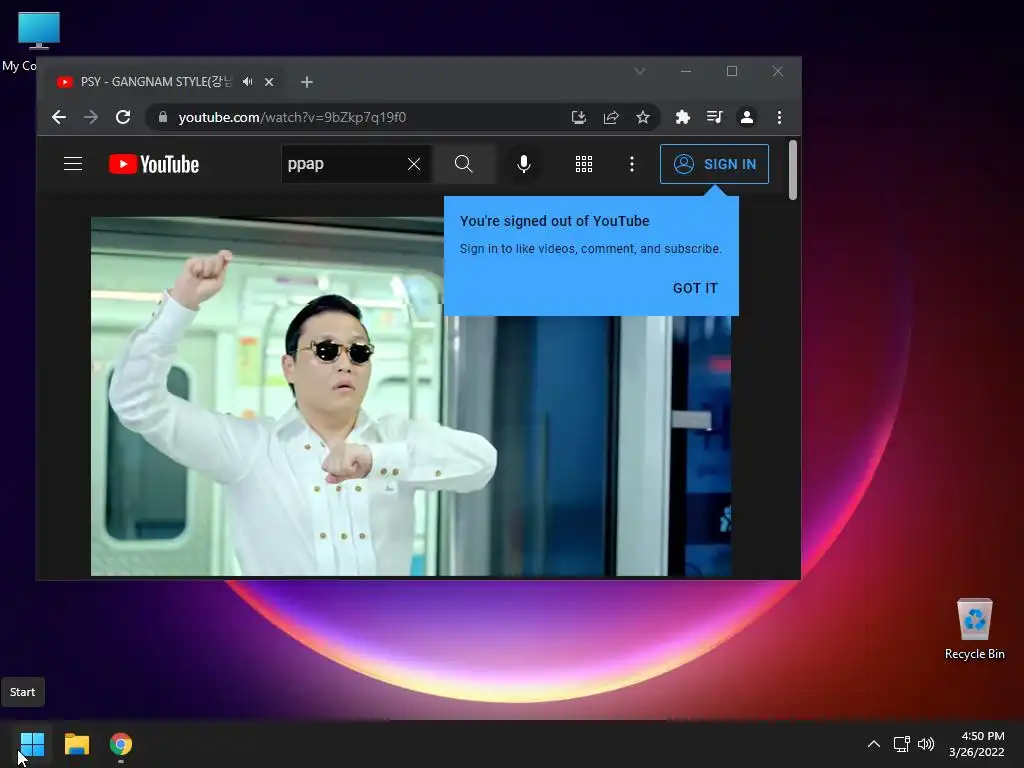The image size is (1024, 768).
Task: Click the Chrome icon in the taskbar
Action: [121, 744]
